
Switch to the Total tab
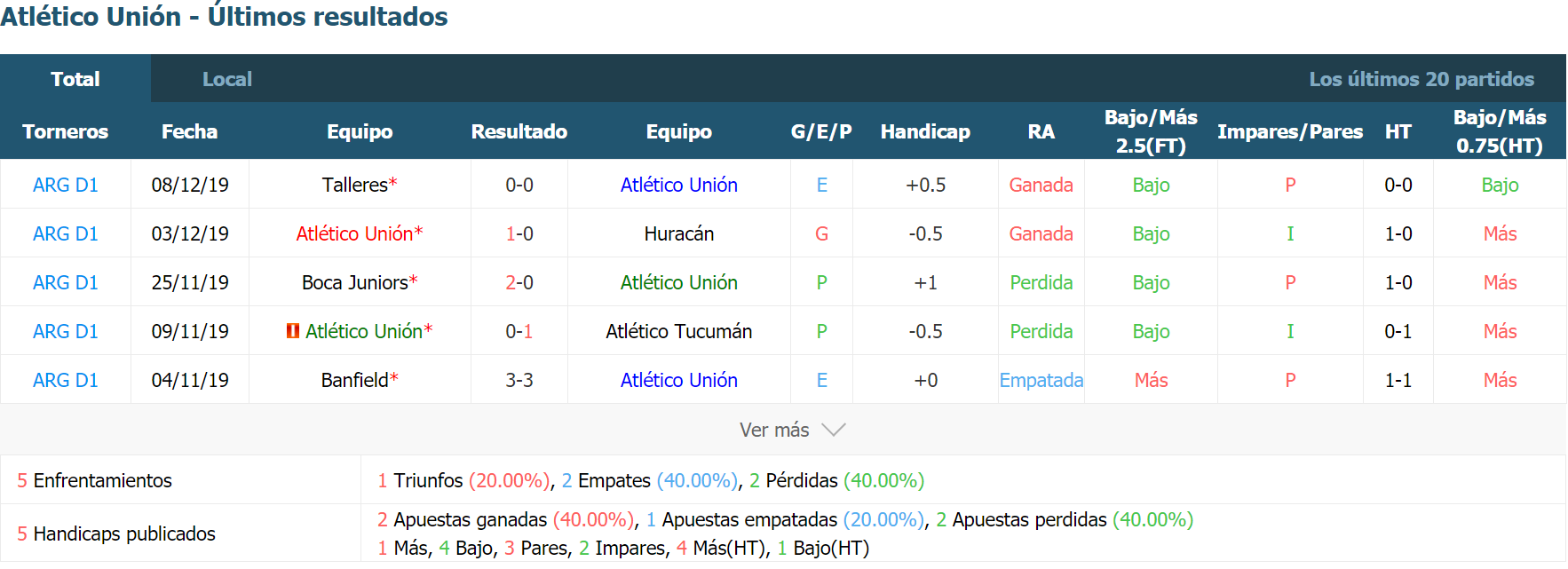point(75,79)
